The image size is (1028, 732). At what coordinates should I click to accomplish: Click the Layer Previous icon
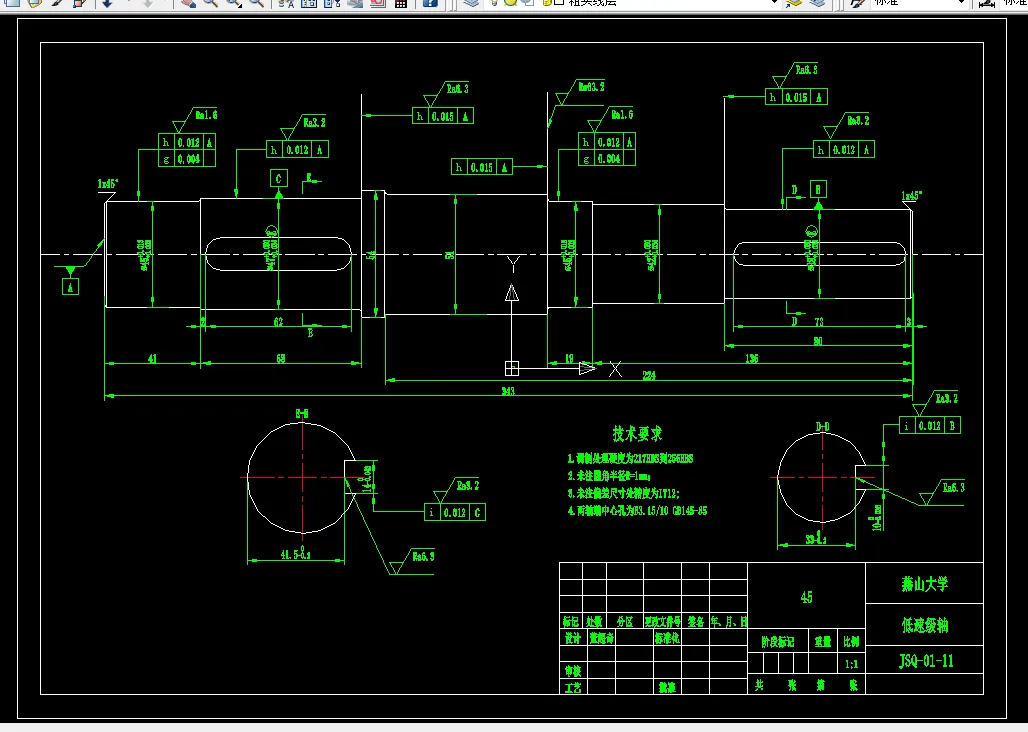(x=817, y=3)
